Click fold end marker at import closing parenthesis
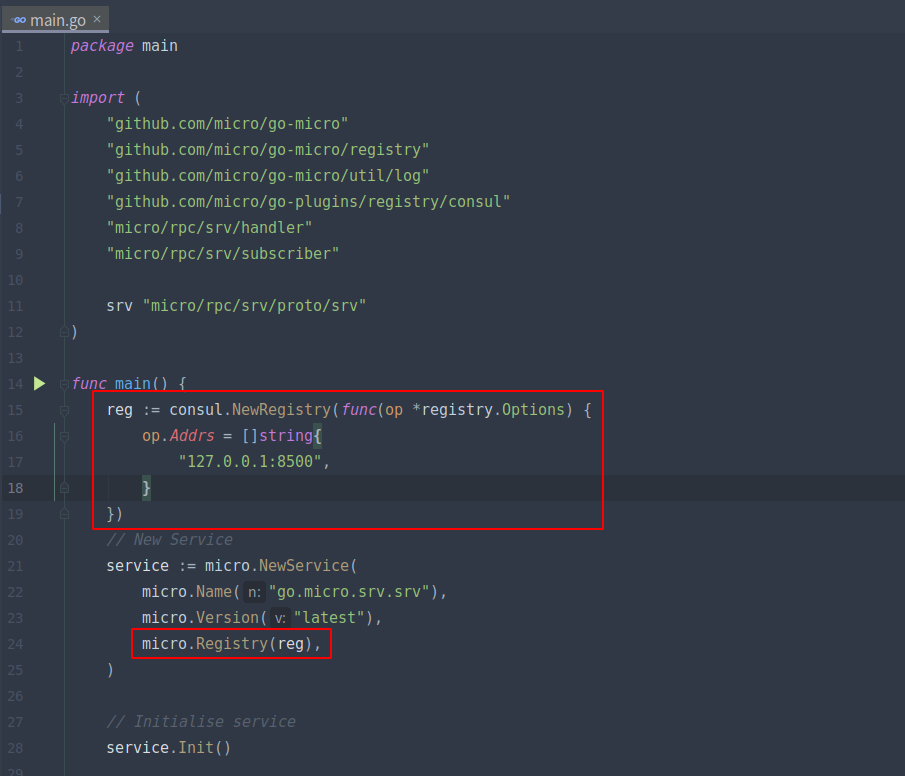The height and width of the screenshot is (776, 905). click(64, 332)
